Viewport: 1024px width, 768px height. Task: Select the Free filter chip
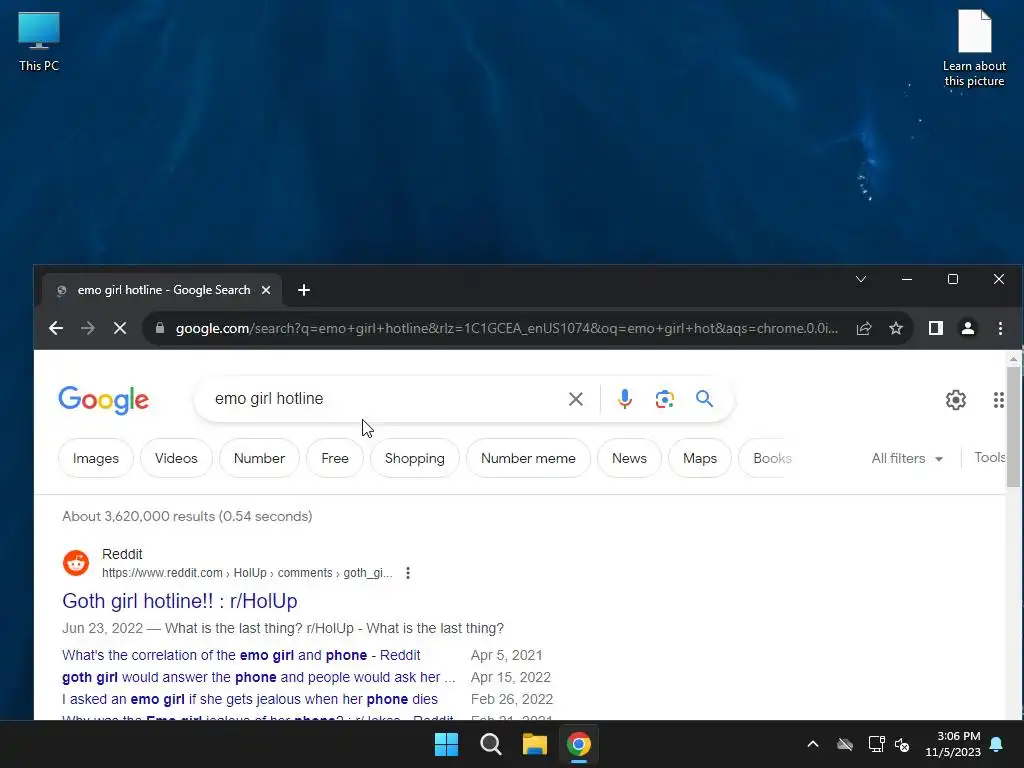[335, 458]
